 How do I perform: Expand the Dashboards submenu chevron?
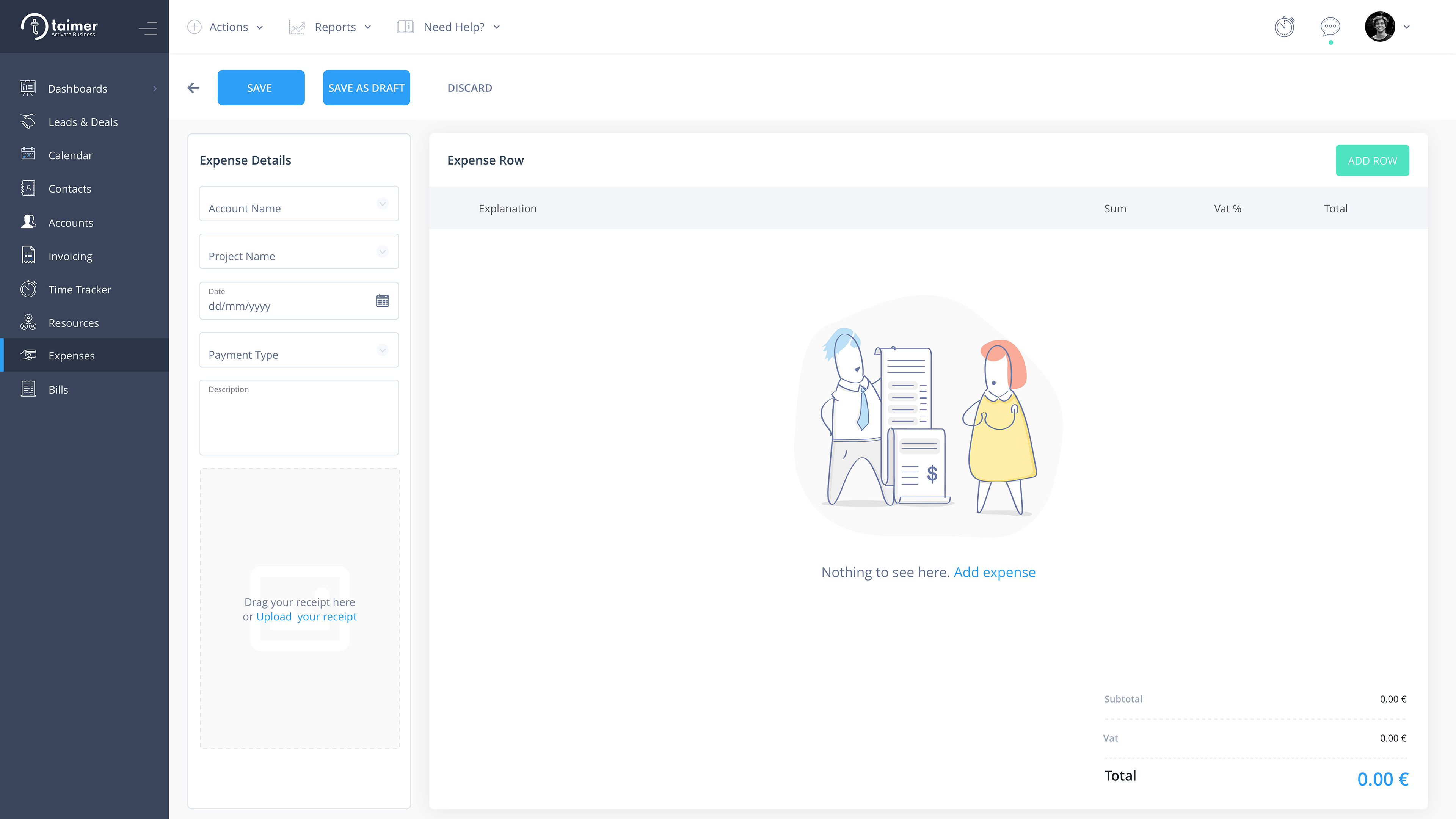point(155,89)
